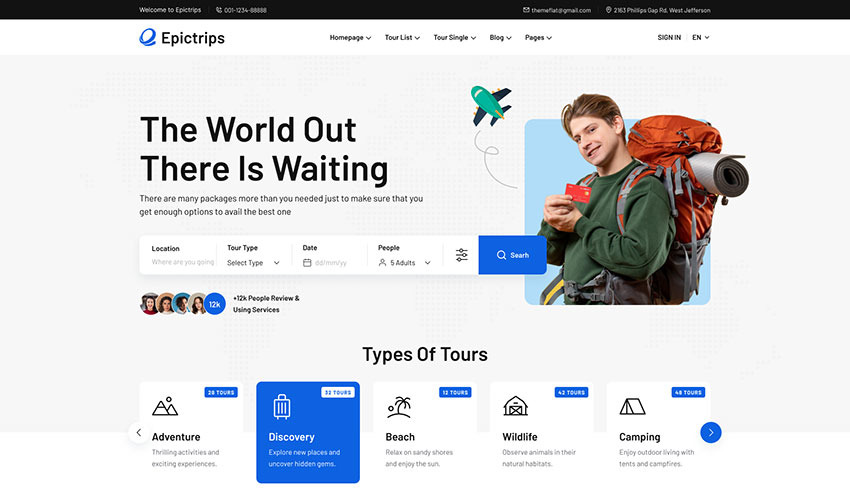The height and width of the screenshot is (500, 850).
Task: Click the calendar icon in Date field
Action: pos(307,263)
